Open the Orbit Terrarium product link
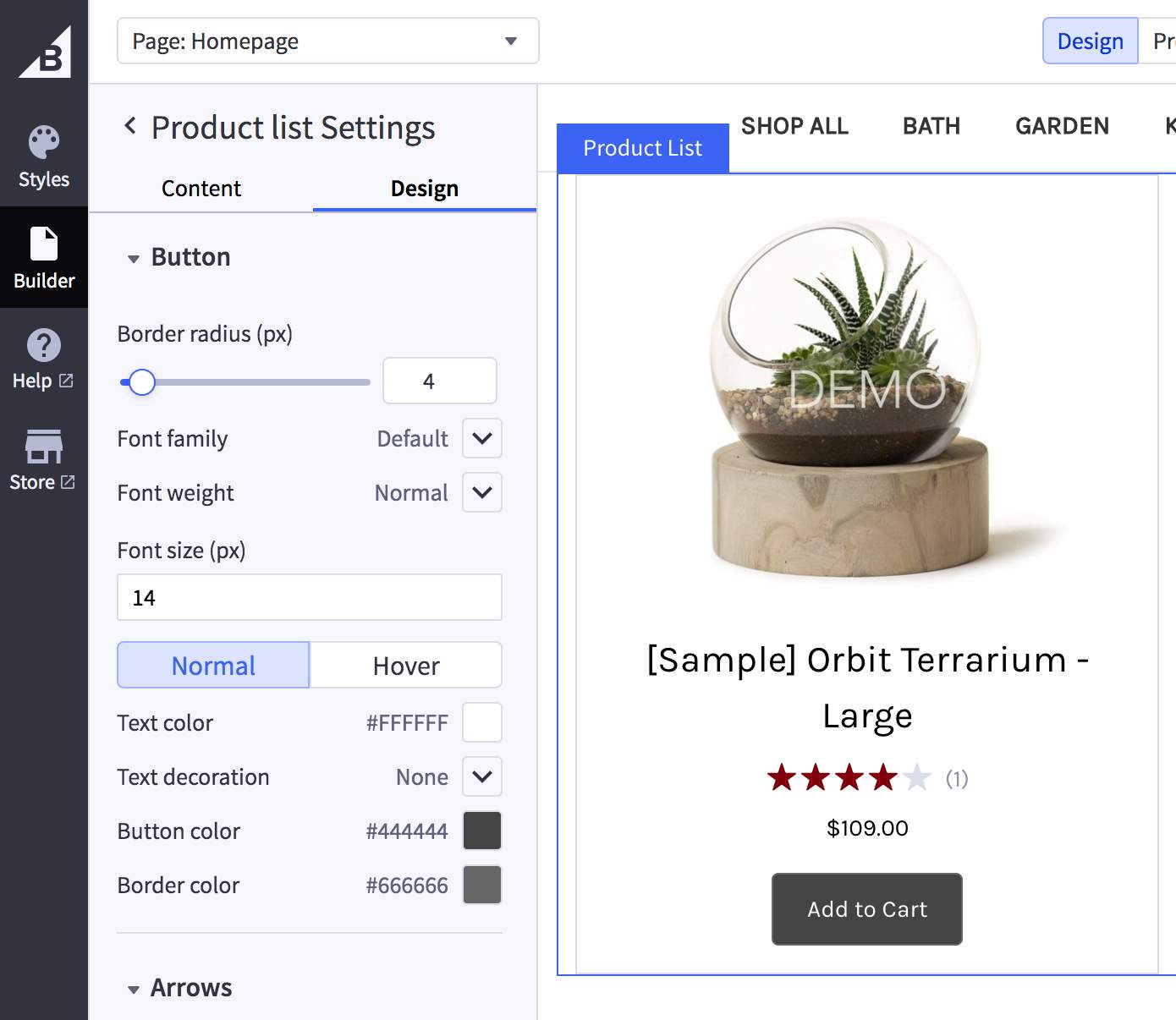 tap(867, 687)
